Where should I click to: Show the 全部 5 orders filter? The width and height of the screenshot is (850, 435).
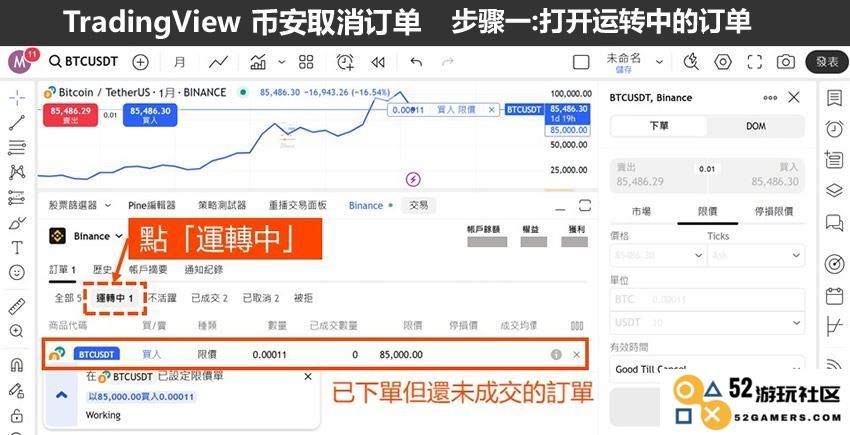(x=67, y=298)
